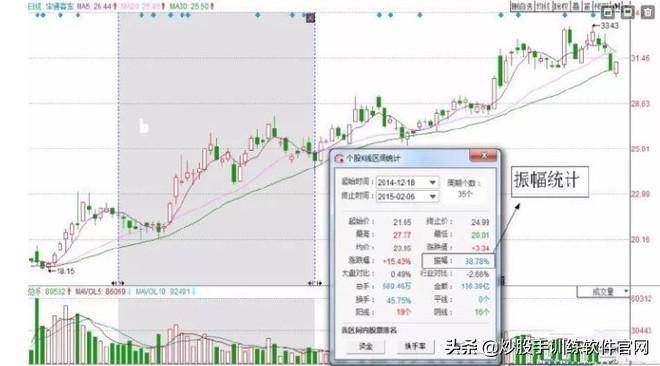This screenshot has width=660, height=366.
Task: Click the 28.63 price axis label
Action: pyautogui.click(x=640, y=103)
